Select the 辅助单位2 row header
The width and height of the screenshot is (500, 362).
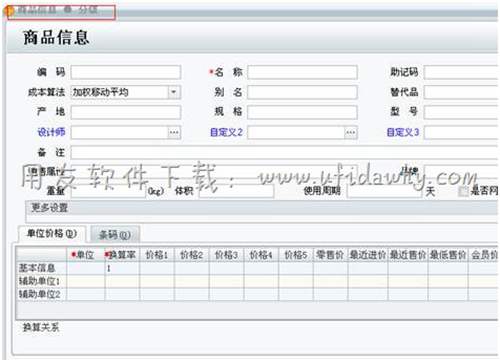tap(41, 294)
